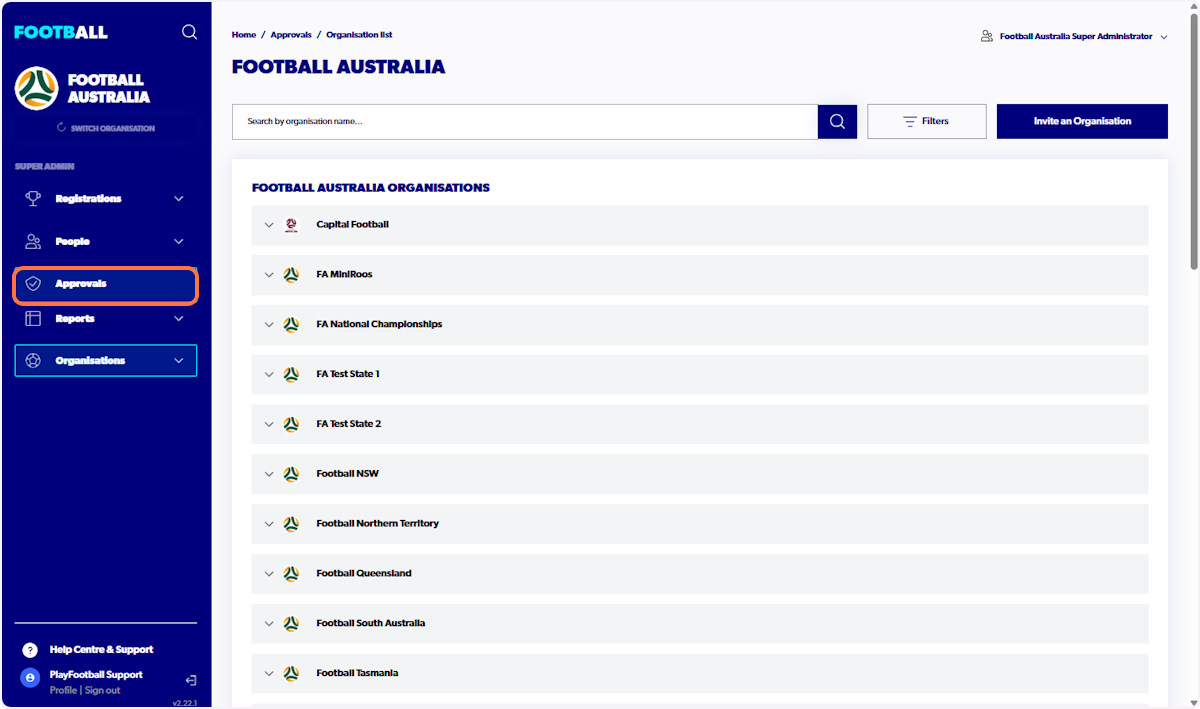
Task: Click the Football Tasmania logo icon
Action: pos(291,673)
